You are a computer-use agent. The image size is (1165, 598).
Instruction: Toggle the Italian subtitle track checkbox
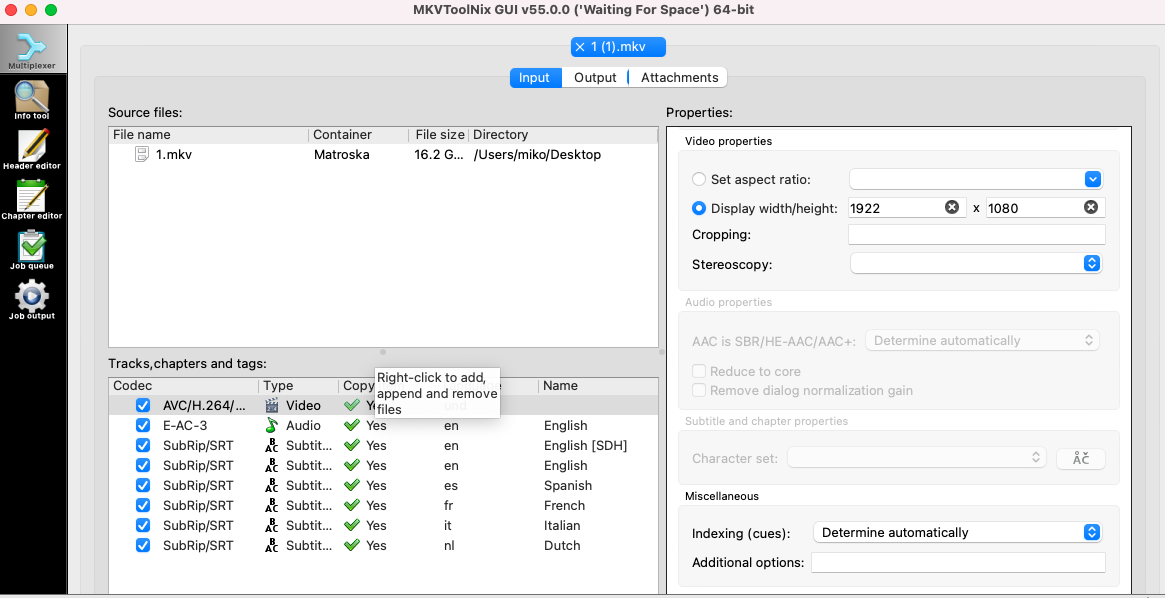click(x=143, y=526)
